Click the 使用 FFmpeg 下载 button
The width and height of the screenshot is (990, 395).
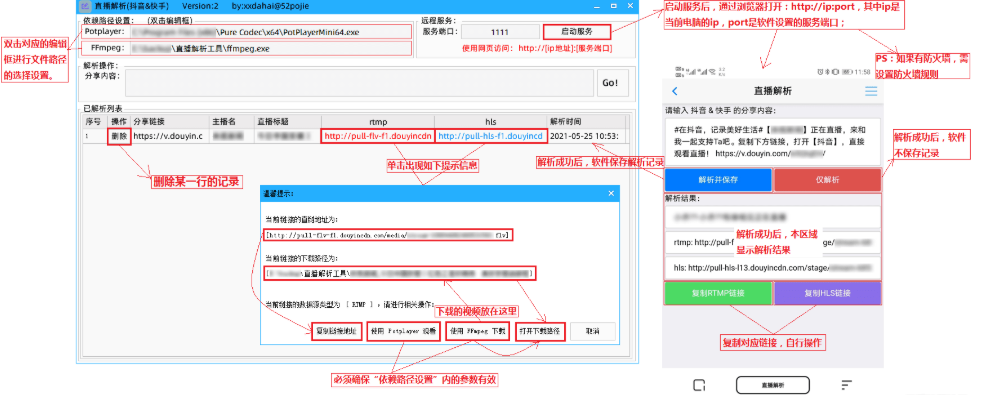tap(477, 331)
